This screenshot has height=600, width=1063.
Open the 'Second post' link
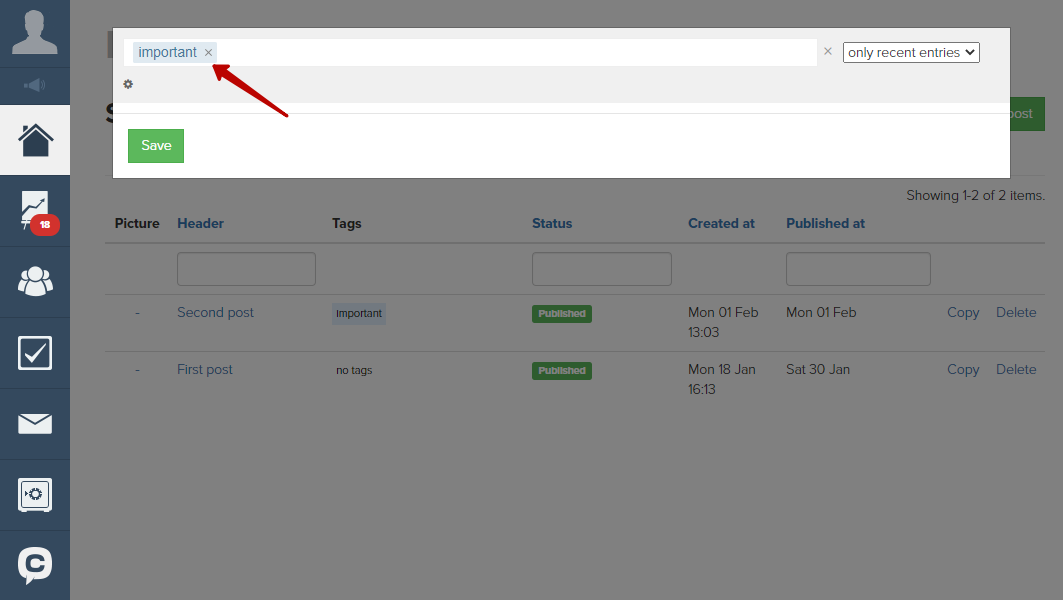point(215,312)
